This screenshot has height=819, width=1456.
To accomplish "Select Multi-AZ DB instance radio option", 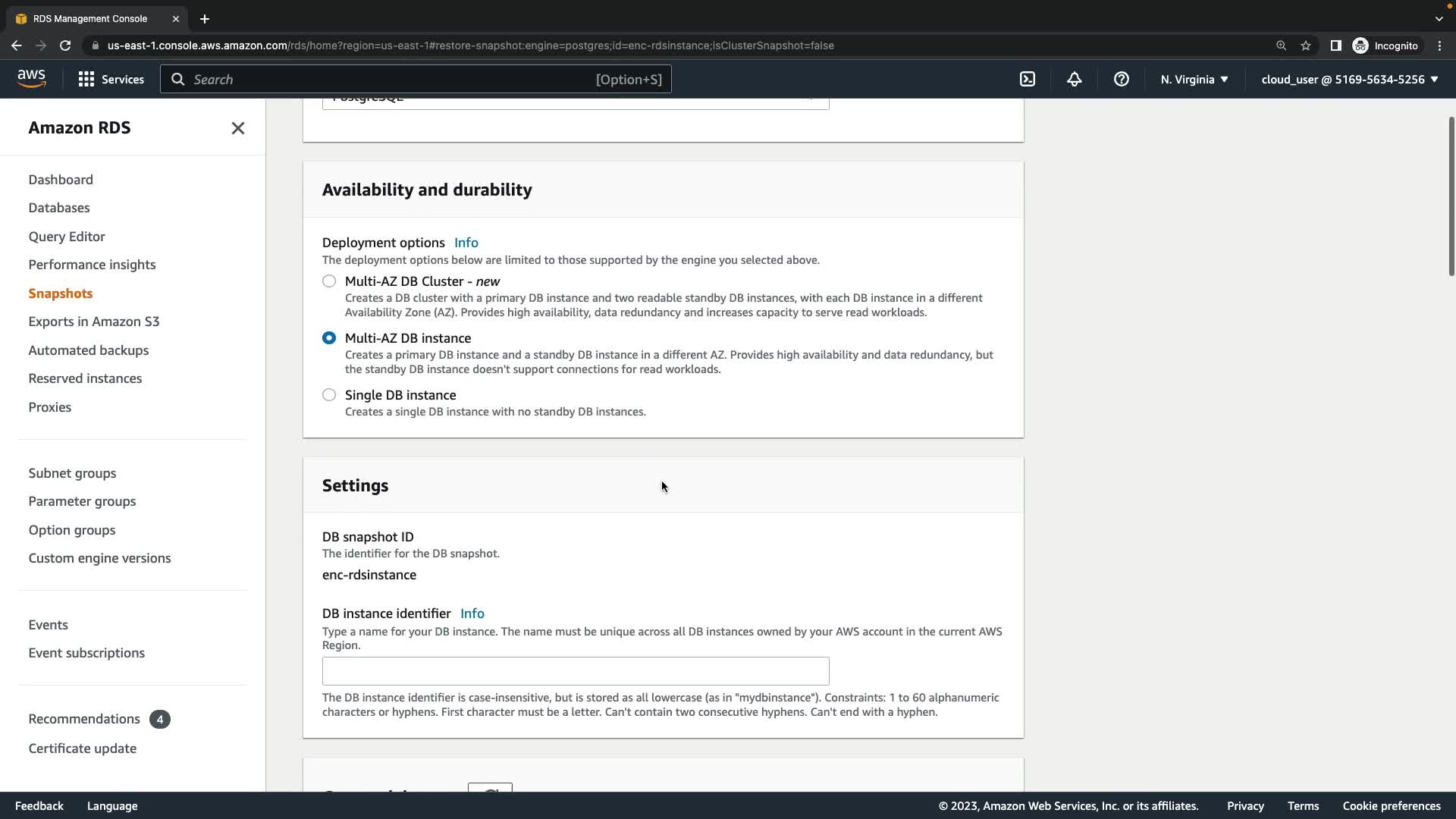I will (x=329, y=338).
